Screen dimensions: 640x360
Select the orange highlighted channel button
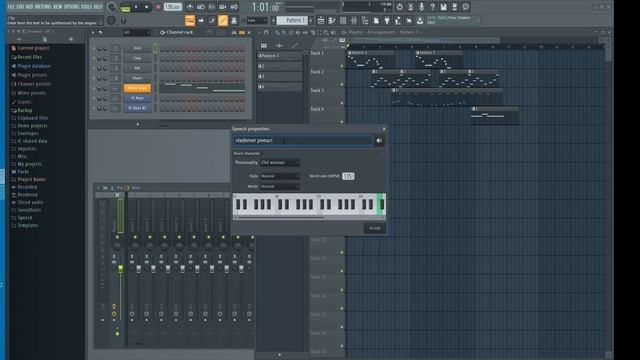click(137, 88)
